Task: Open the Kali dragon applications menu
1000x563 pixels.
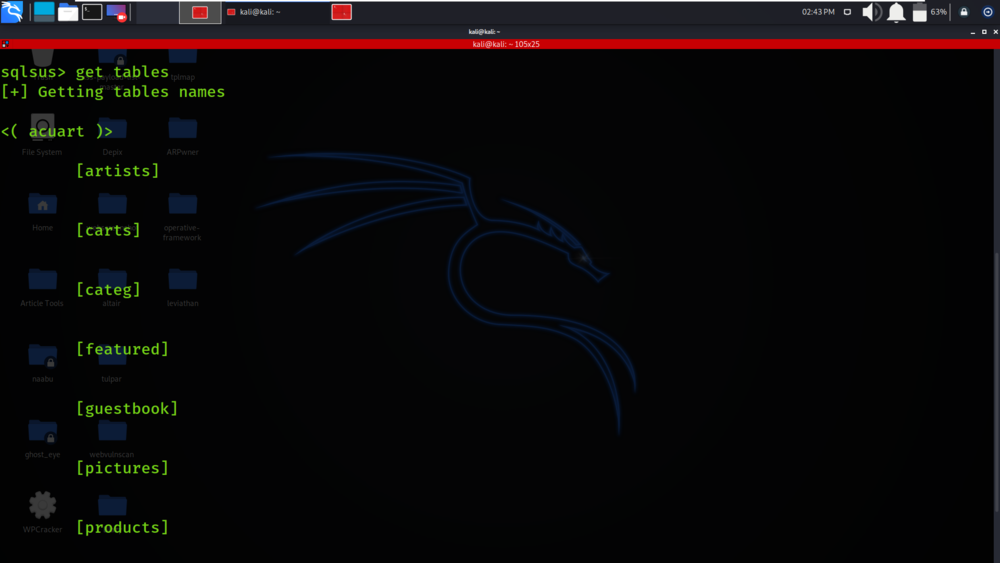Action: (x=12, y=11)
